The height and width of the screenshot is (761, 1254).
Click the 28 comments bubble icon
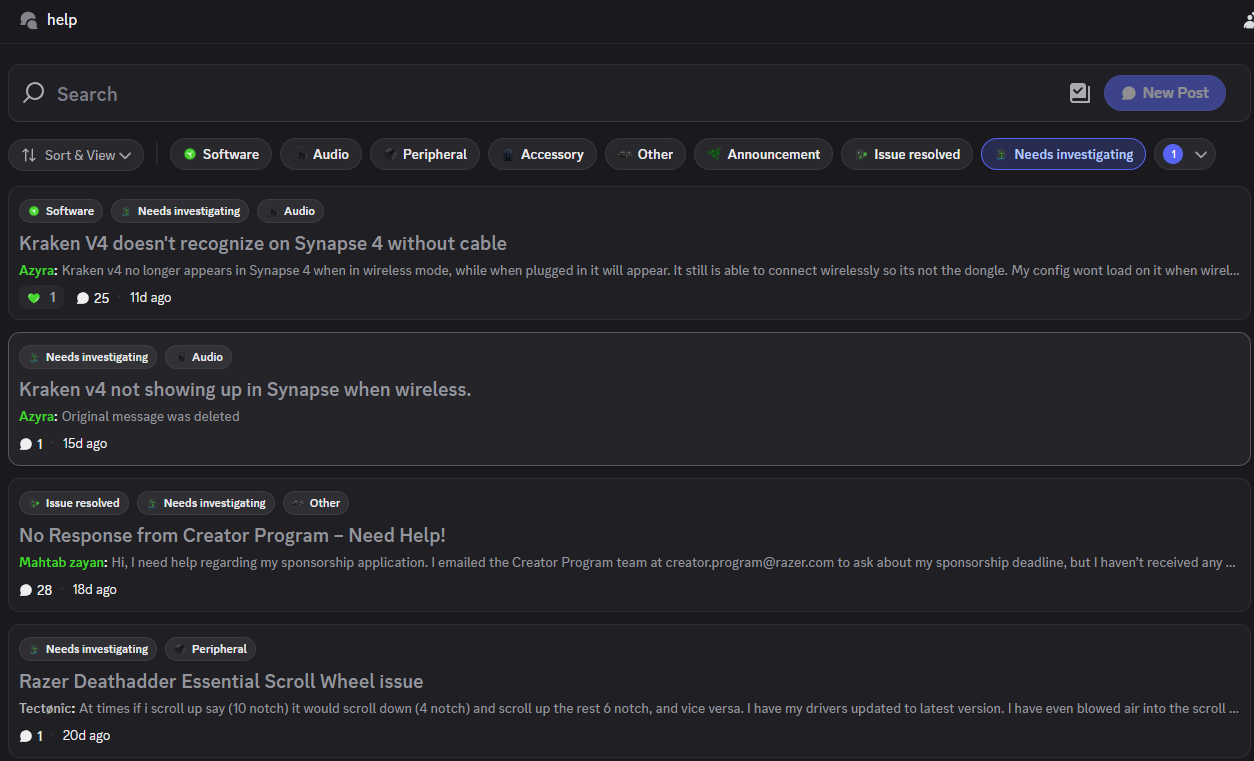[26, 590]
